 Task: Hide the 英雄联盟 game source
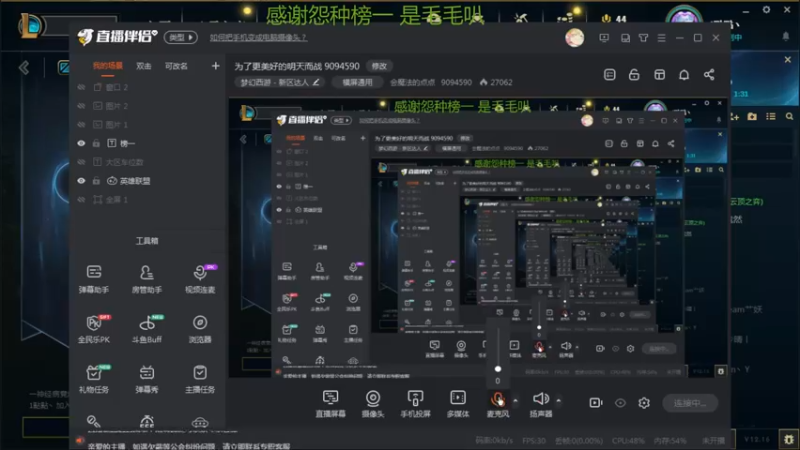tap(81, 181)
